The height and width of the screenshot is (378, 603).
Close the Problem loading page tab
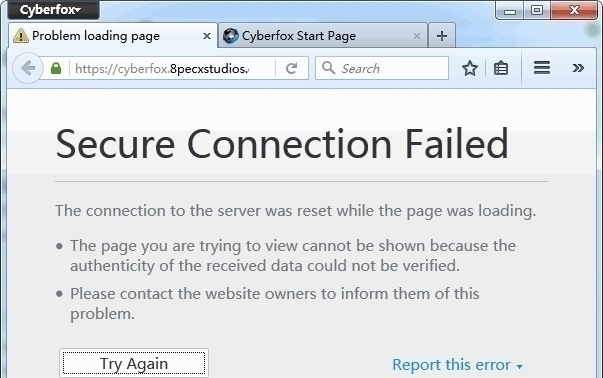pyautogui.click(x=207, y=36)
